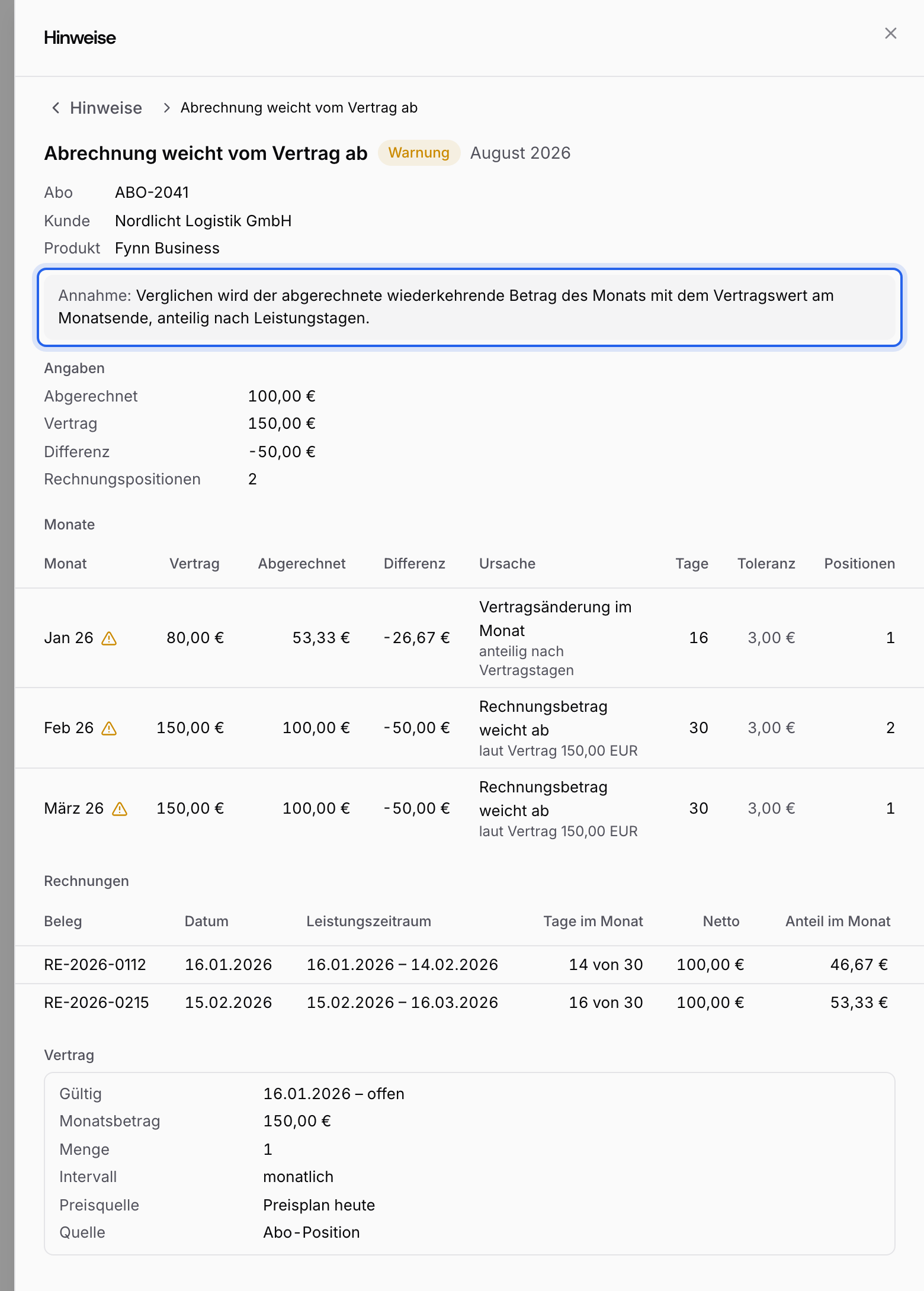Click the 'Anteil im Monat' column header
Image resolution: width=924 pixels, height=1291 pixels.
(838, 921)
